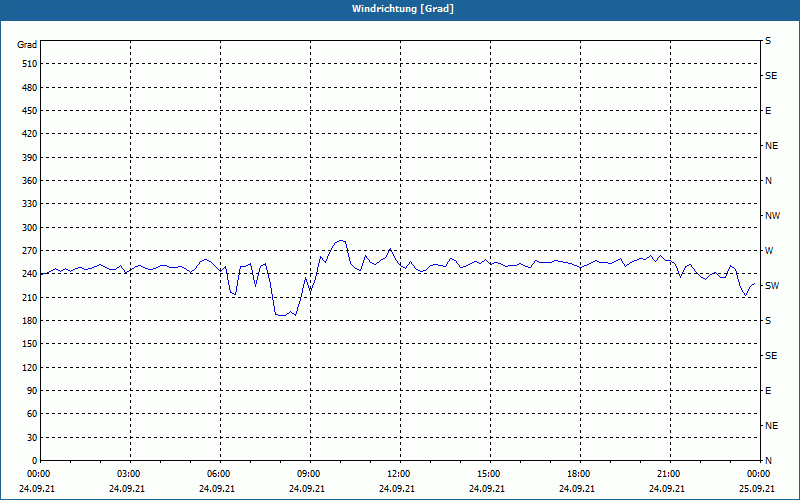The height and width of the screenshot is (500, 800).
Task: Click the 24.09.21 date under 06:00
Action: click(217, 488)
